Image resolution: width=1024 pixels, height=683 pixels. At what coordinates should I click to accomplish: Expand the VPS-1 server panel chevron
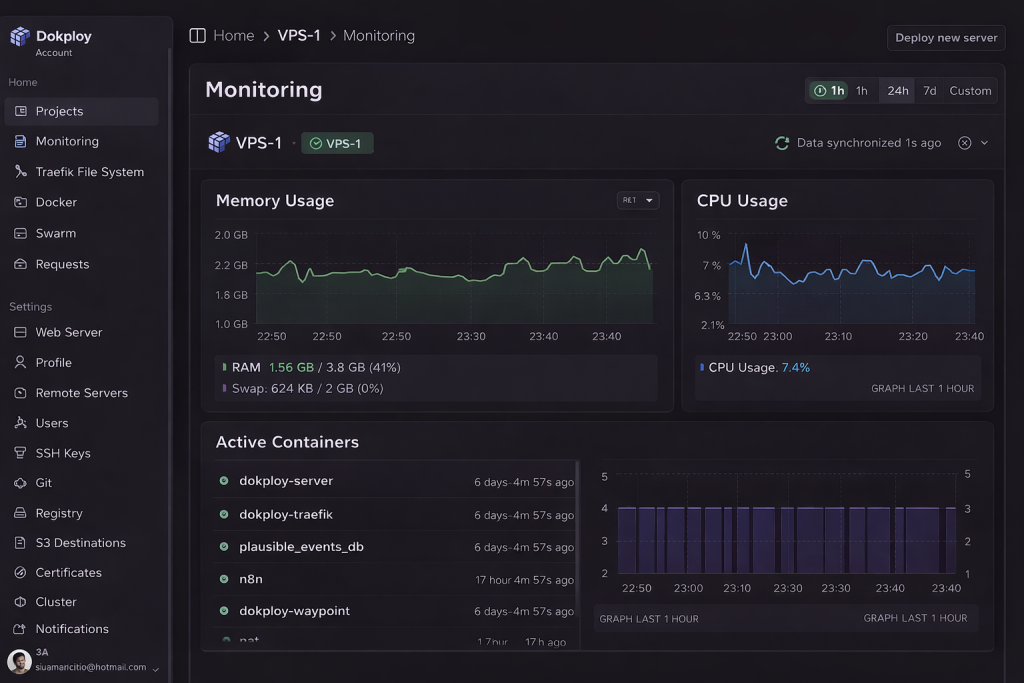[x=984, y=143]
